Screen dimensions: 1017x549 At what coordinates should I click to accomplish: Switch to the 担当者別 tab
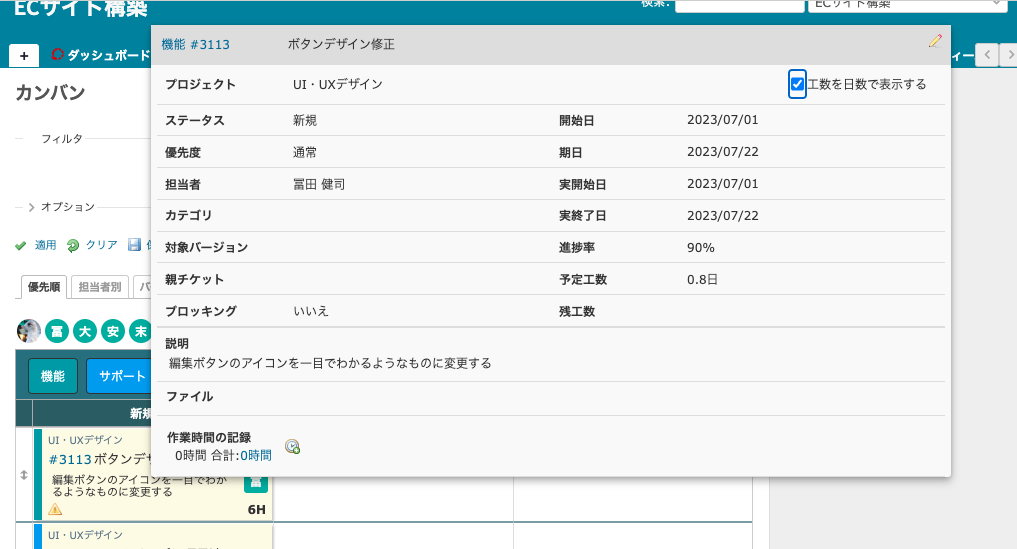[100, 287]
